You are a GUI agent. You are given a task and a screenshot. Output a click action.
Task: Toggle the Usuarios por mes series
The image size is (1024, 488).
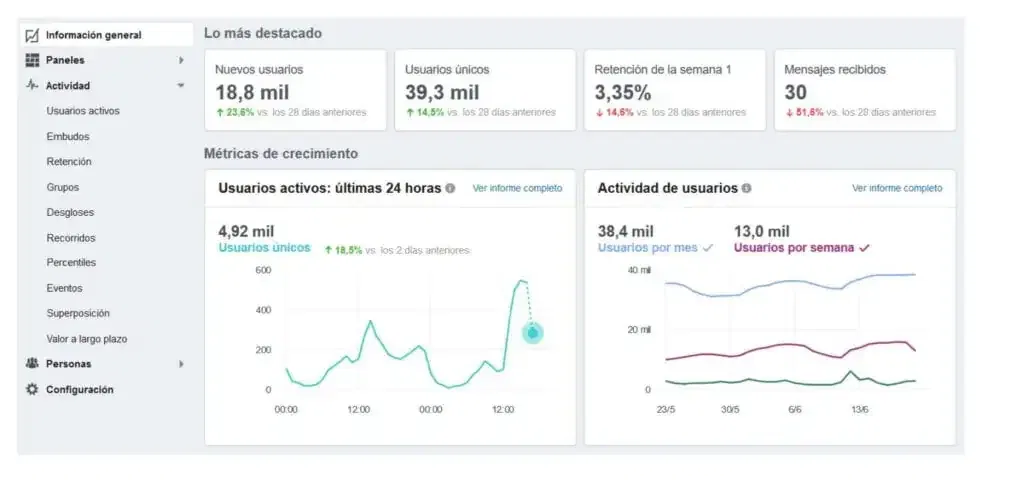(x=654, y=247)
